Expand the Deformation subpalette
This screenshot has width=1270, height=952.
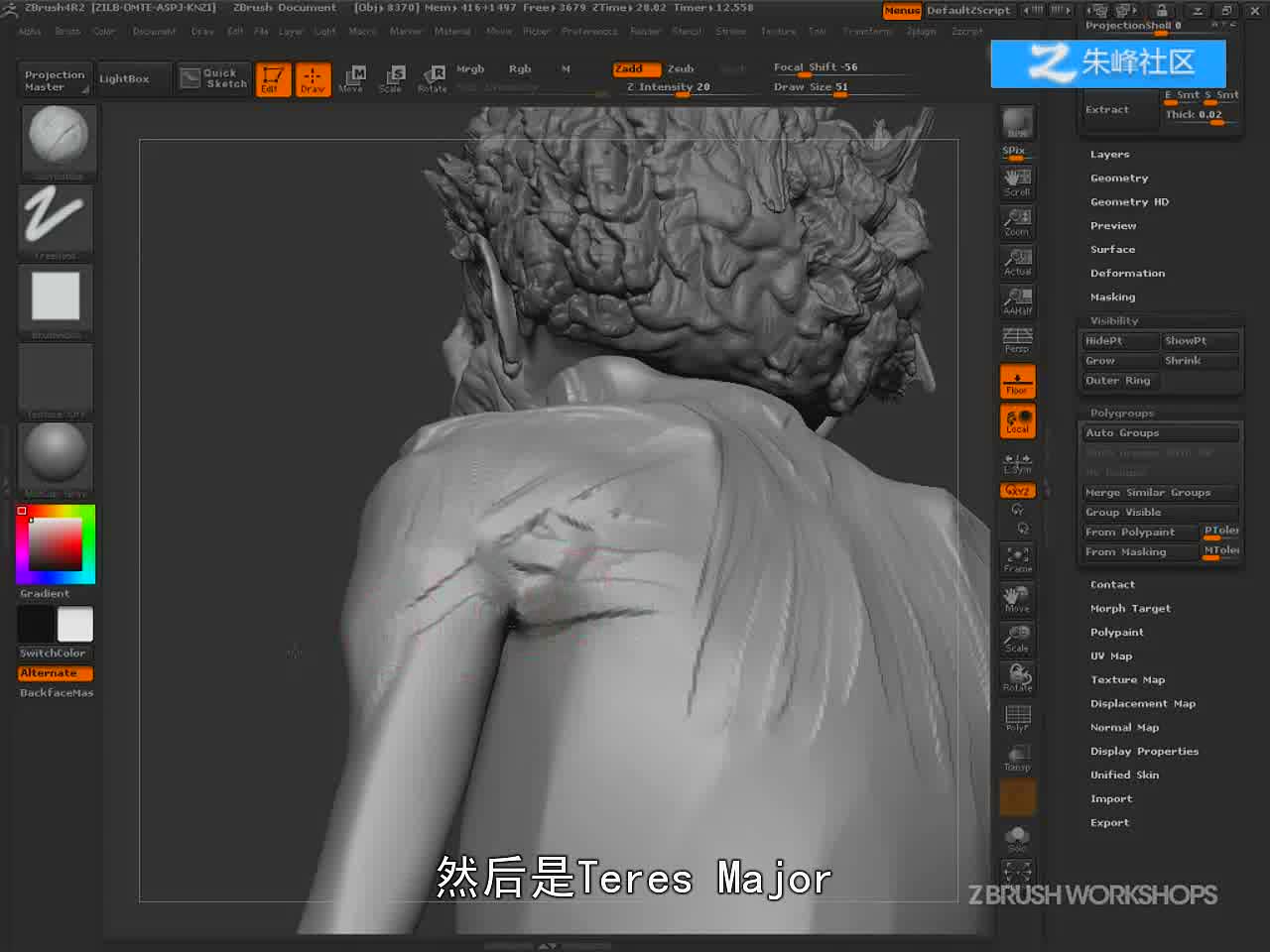[x=1127, y=273]
